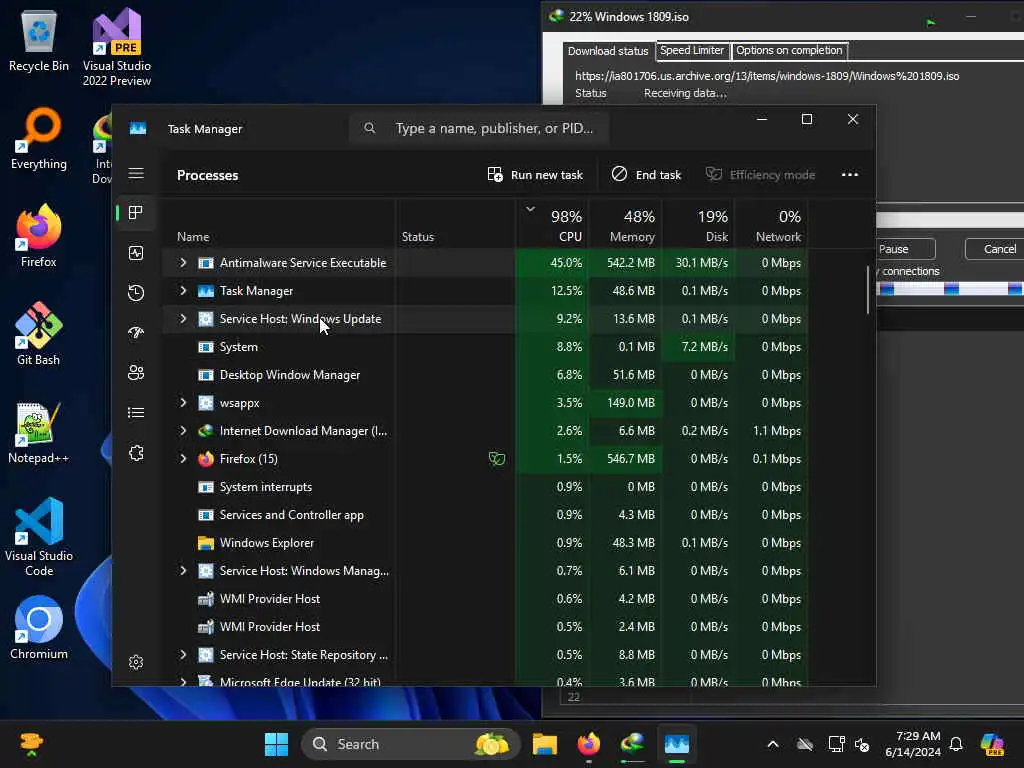Screen dimensions: 1024x768
Task: Expand Antimalware Service Executable process
Action: tap(183, 263)
